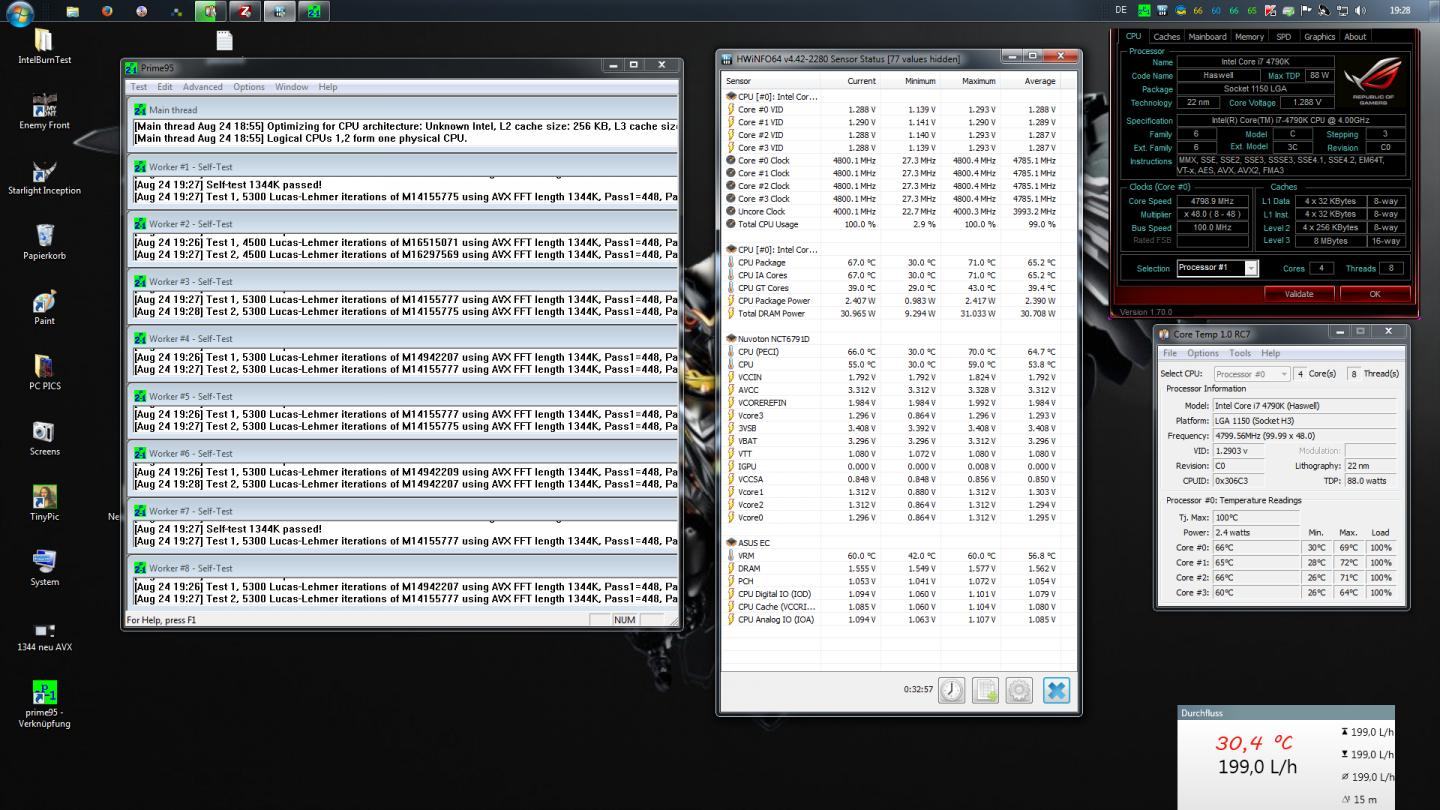
Task: Click the Current column header in HWiNFO
Action: (850, 81)
